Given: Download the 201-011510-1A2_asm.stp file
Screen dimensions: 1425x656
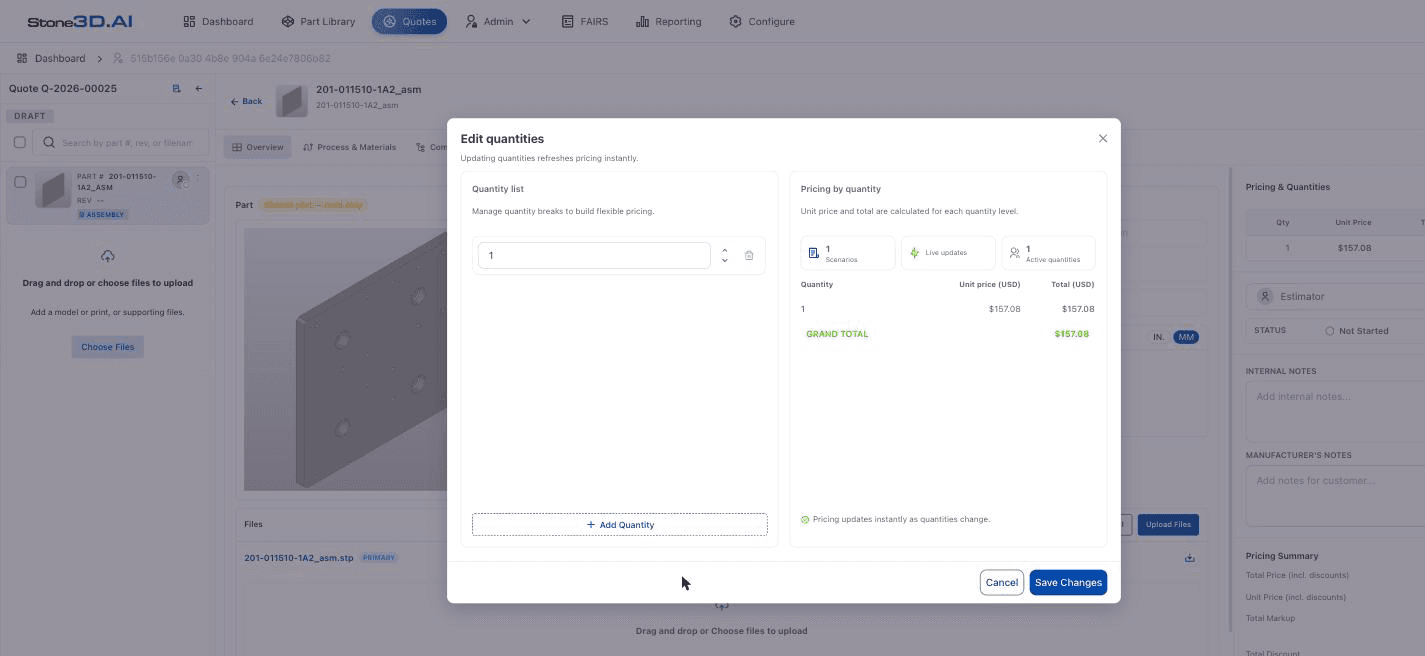Looking at the screenshot, I should click(x=1190, y=558).
